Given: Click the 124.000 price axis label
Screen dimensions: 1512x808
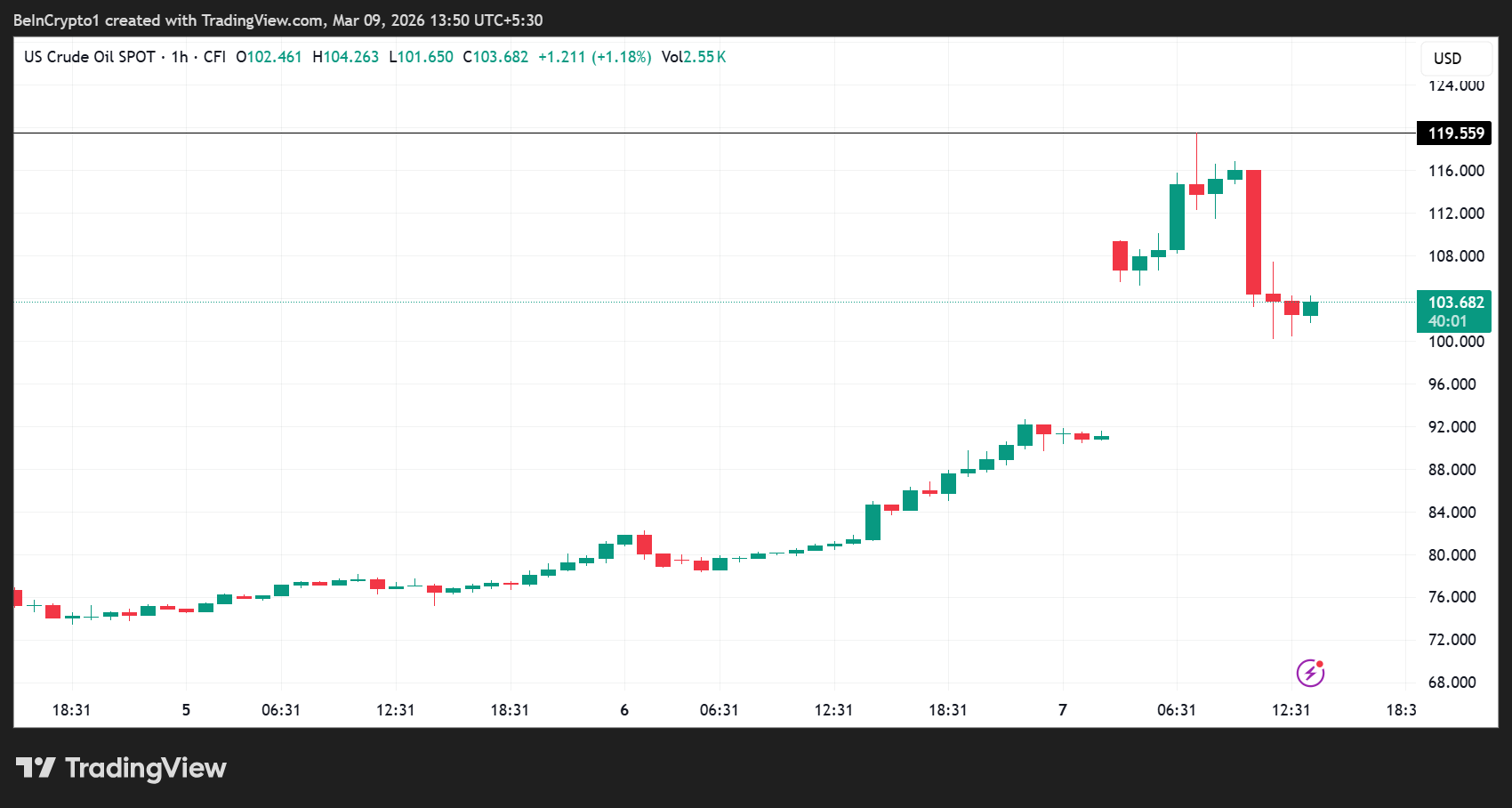Looking at the screenshot, I should (1456, 86).
